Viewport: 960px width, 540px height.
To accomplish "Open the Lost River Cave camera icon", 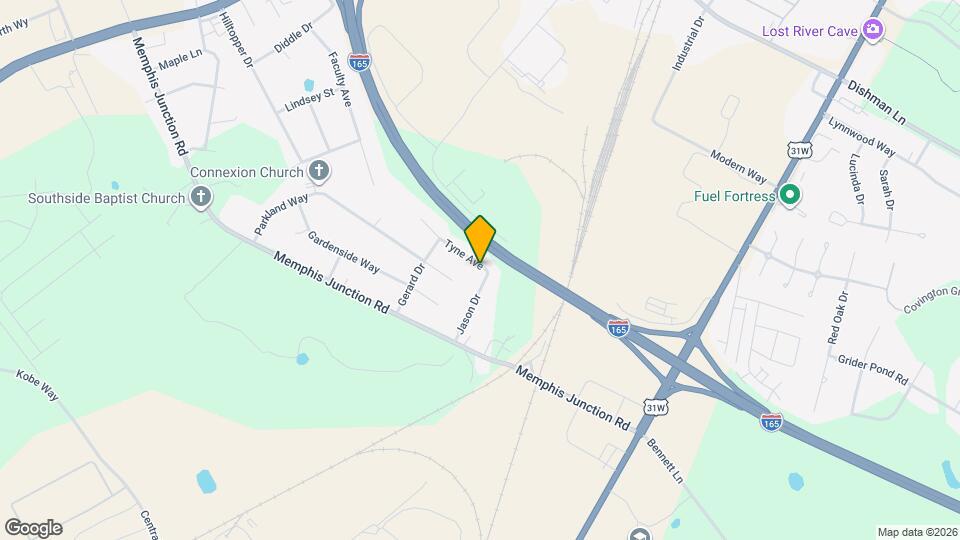I will pos(872,30).
